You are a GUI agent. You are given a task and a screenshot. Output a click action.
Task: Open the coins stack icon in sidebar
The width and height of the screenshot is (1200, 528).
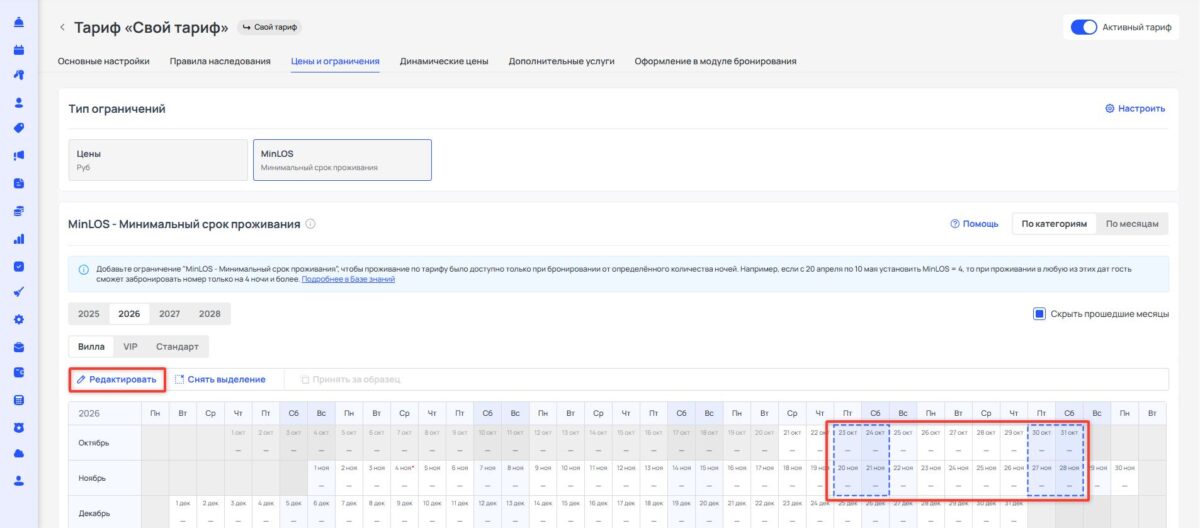[x=19, y=211]
